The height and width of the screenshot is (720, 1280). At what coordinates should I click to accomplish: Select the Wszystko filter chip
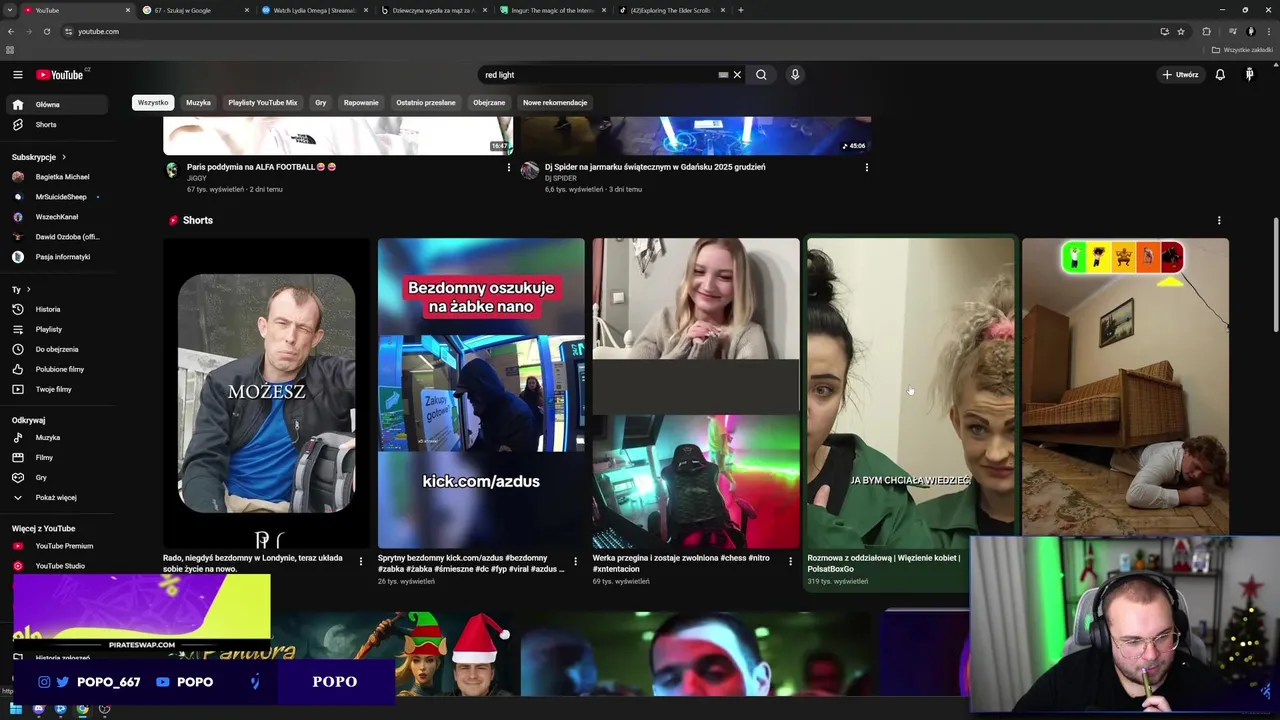coord(153,102)
